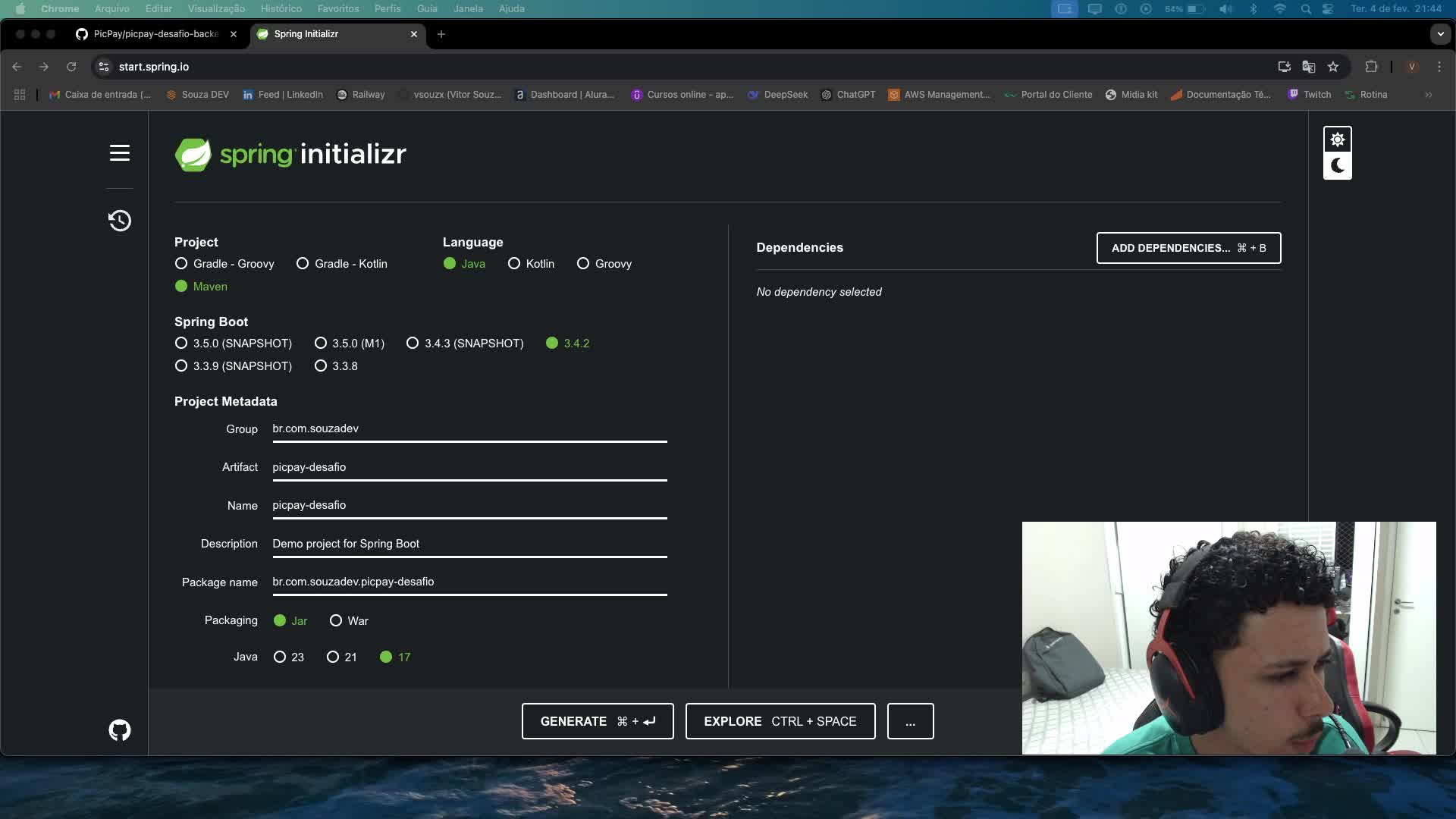The image size is (1456, 819).
Task: Select War packaging
Action: (x=349, y=621)
